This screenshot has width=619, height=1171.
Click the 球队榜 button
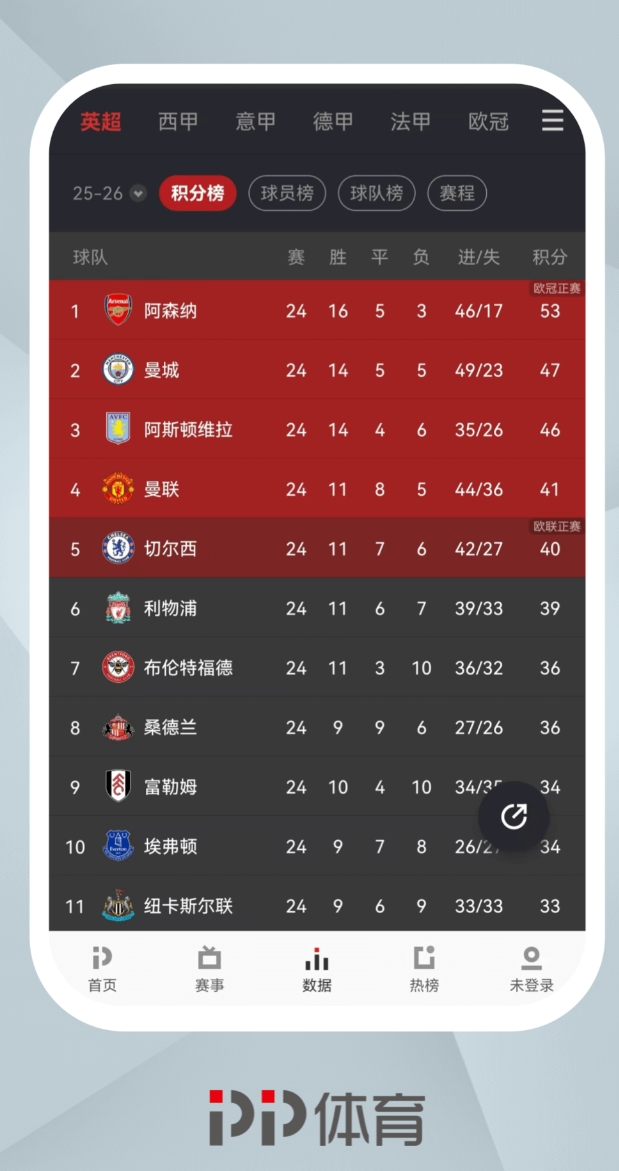377,193
